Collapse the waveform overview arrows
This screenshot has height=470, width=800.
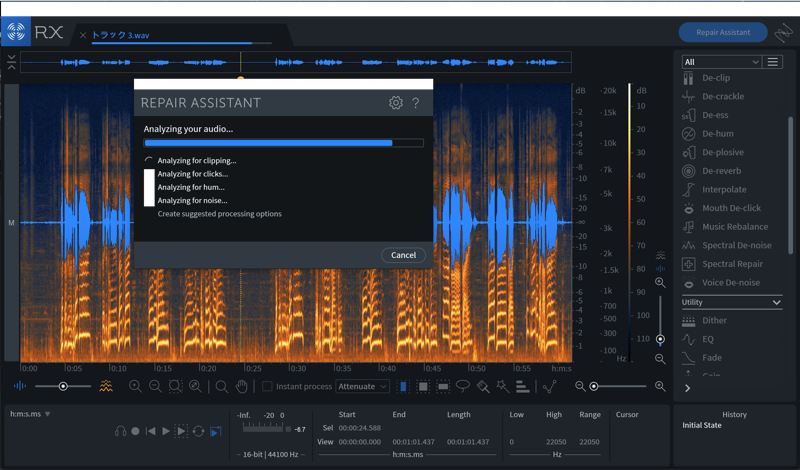[x=12, y=62]
